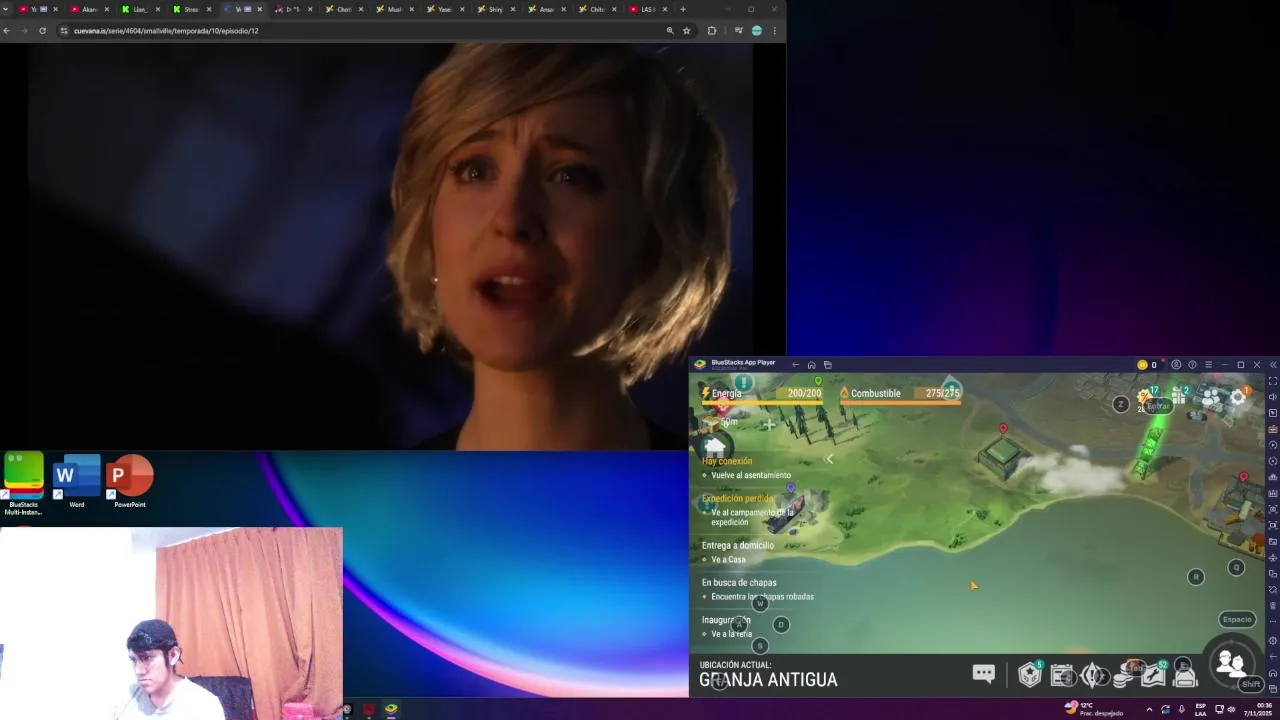
Task: Click 'GRANJA ANTIGUA' location text
Action: 768,680
